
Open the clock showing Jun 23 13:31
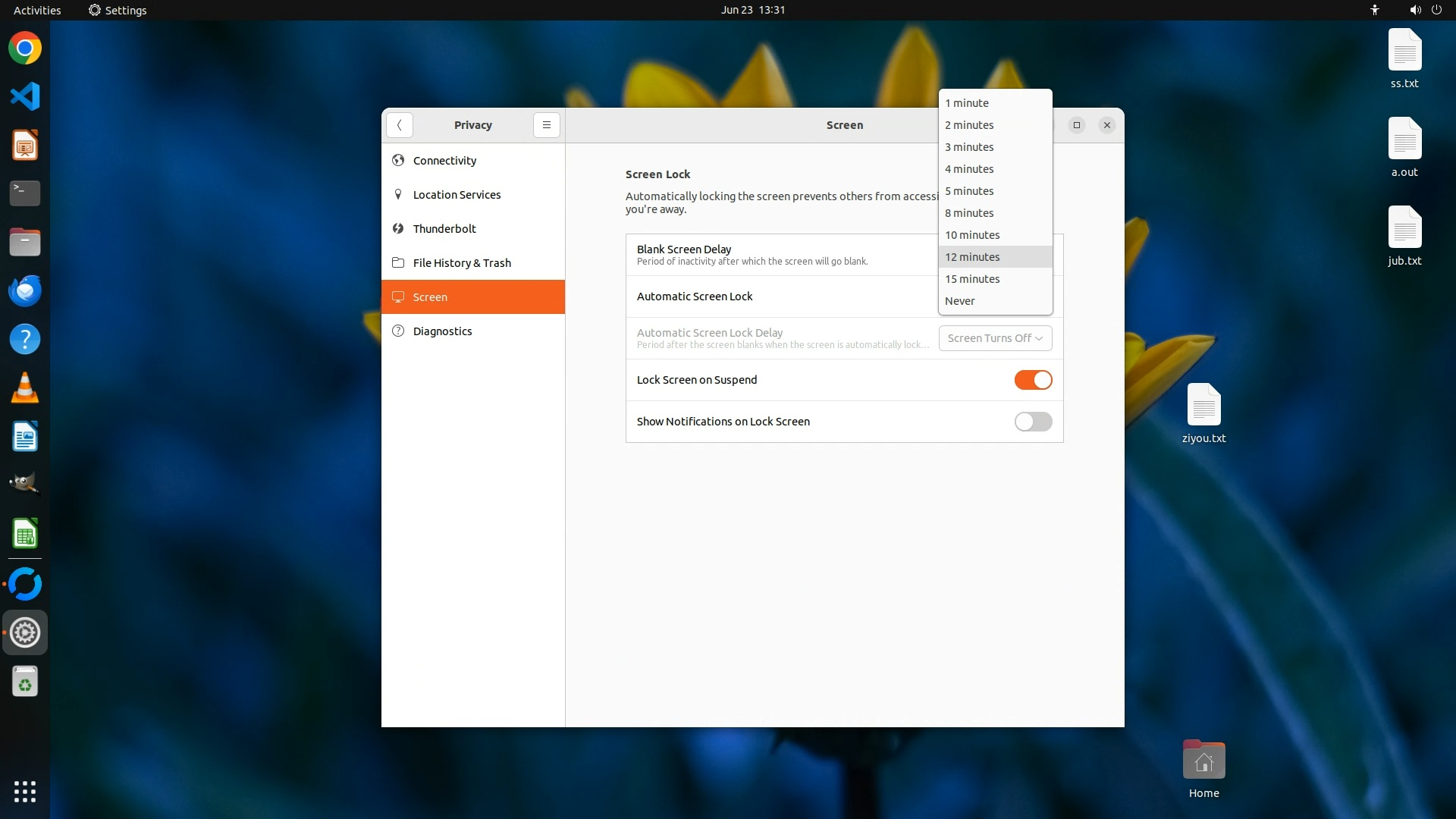pyautogui.click(x=752, y=10)
